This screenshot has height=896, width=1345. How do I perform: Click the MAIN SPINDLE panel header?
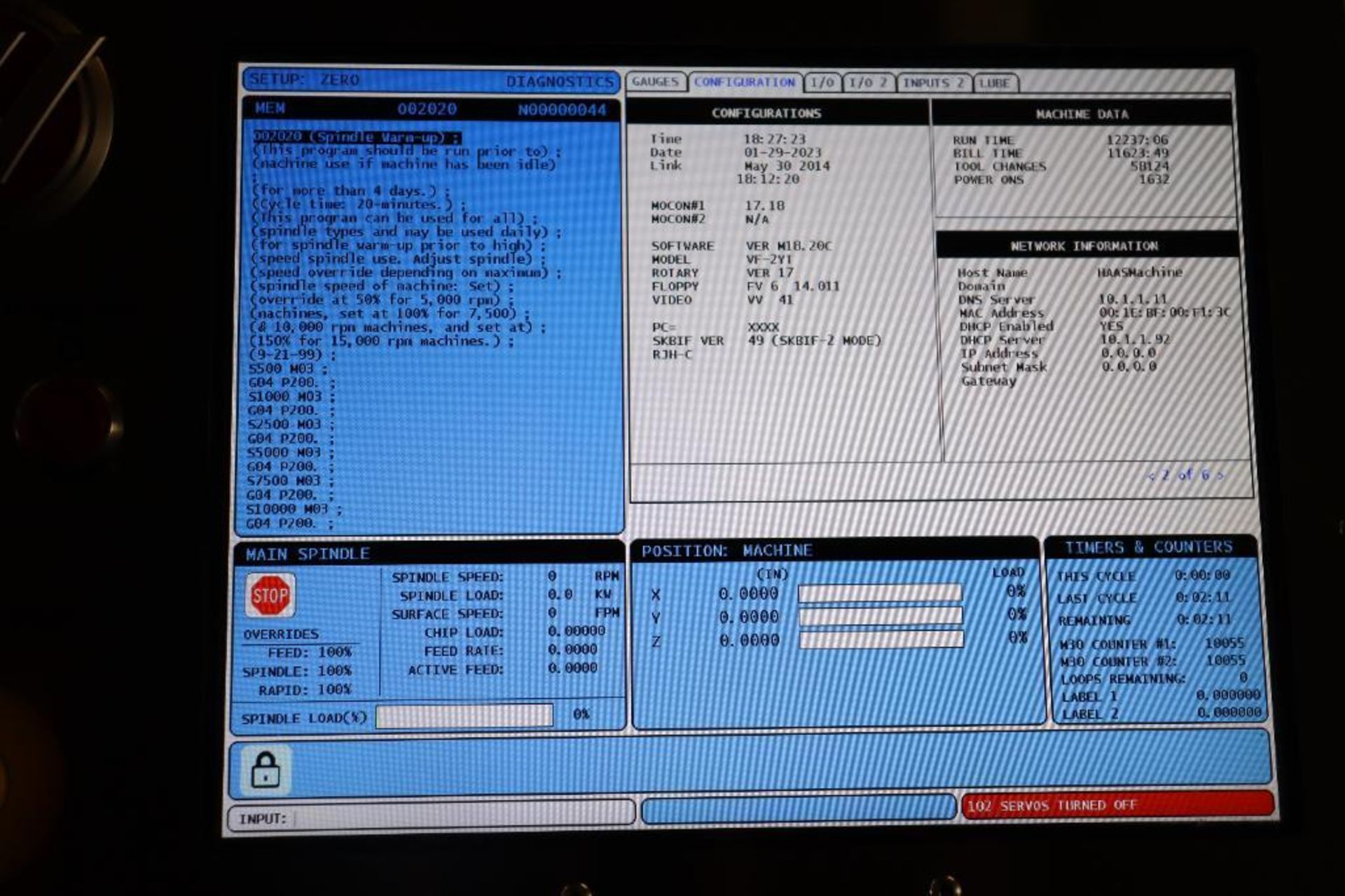point(307,554)
